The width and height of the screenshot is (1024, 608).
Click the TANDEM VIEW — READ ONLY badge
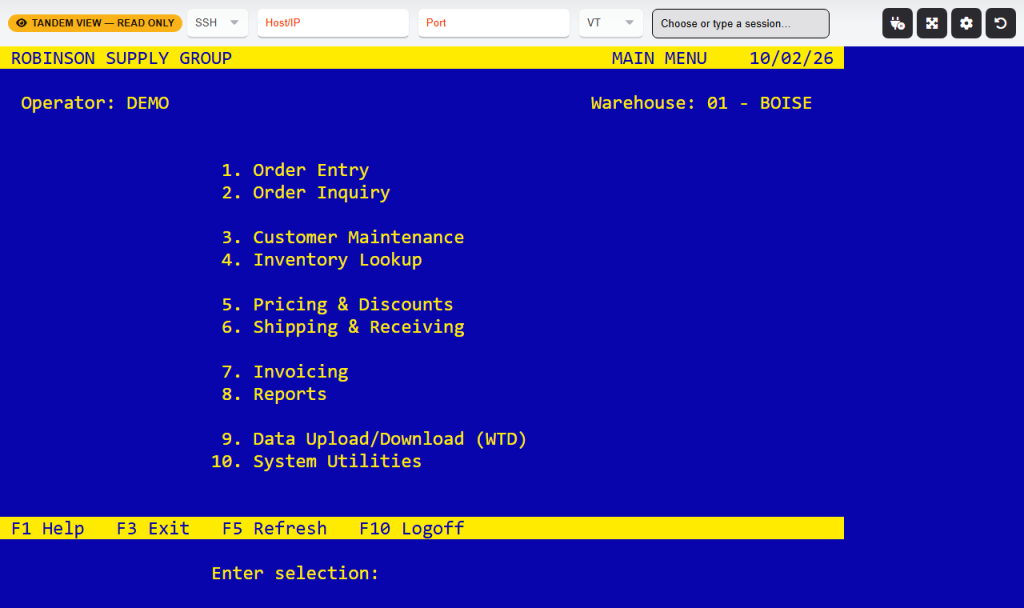[x=95, y=23]
